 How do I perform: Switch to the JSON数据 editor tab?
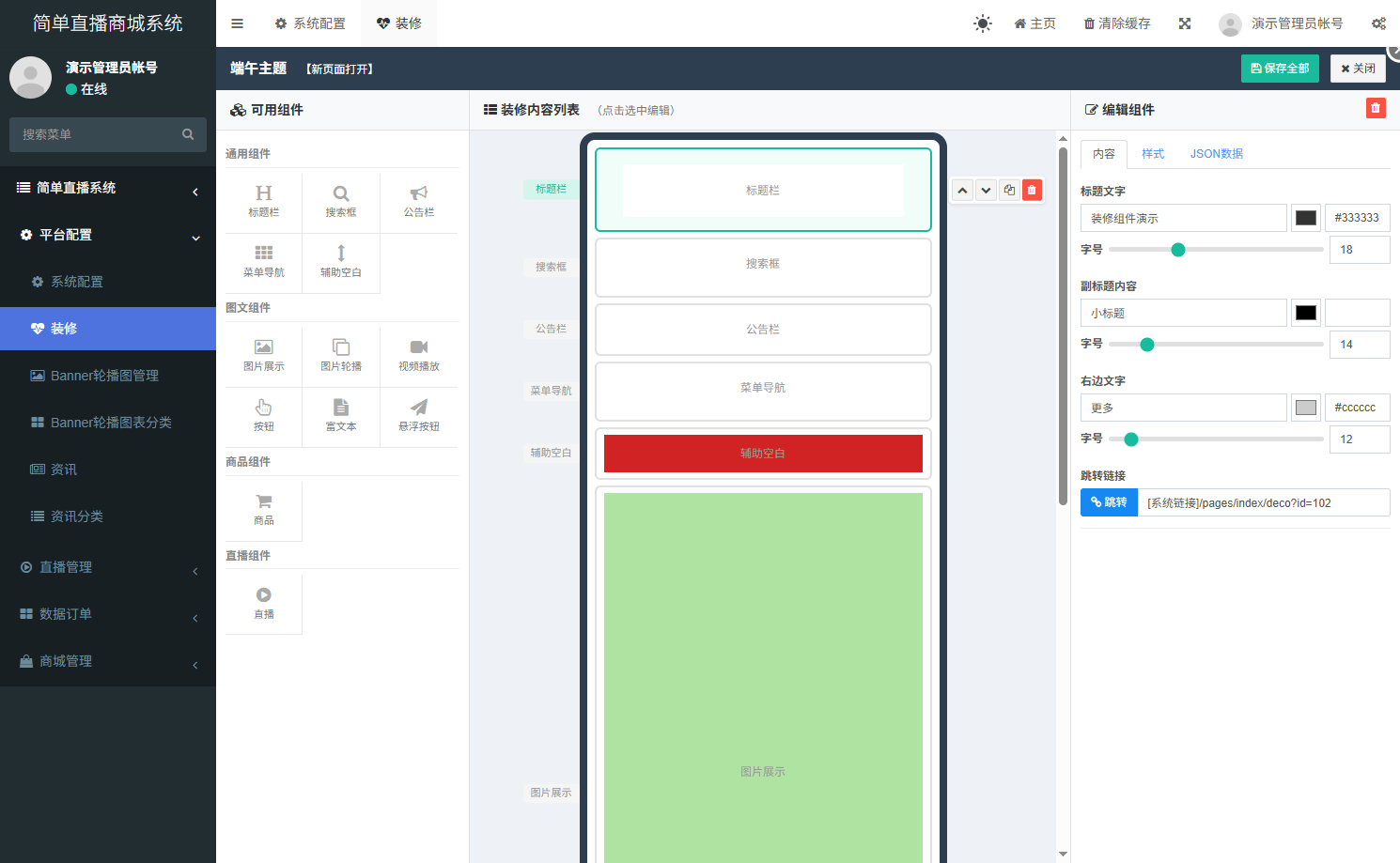(x=1217, y=154)
